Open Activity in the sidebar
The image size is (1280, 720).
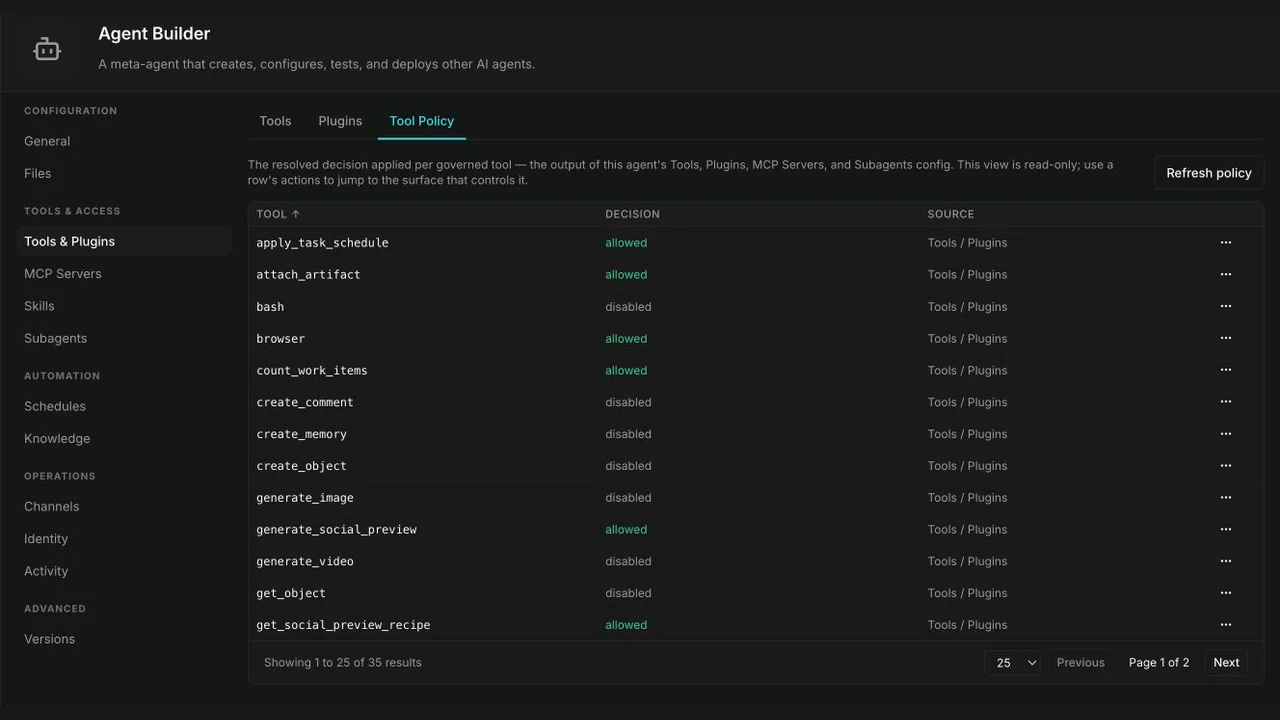(46, 571)
